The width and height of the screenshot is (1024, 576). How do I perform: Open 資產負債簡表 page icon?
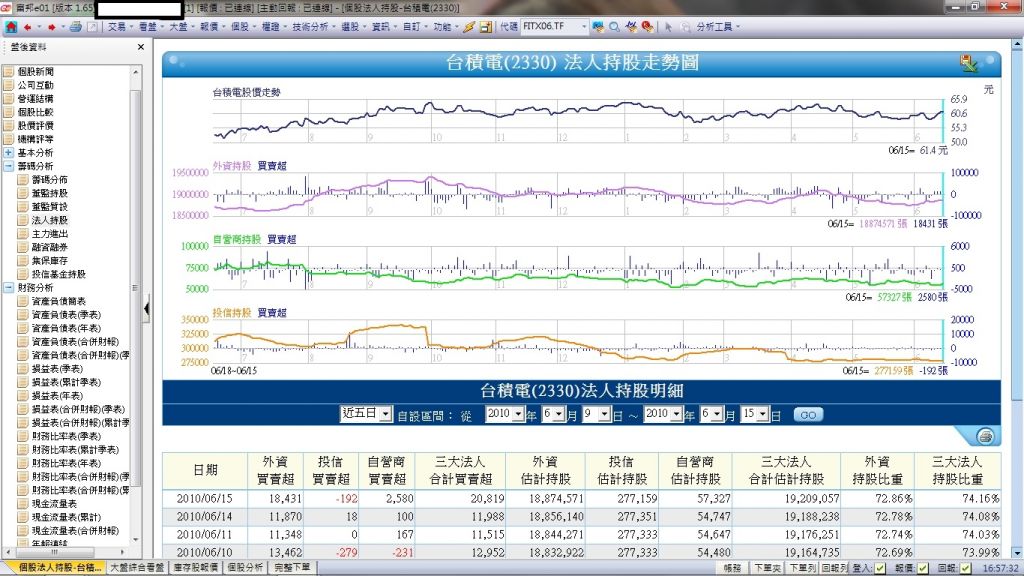coord(23,301)
